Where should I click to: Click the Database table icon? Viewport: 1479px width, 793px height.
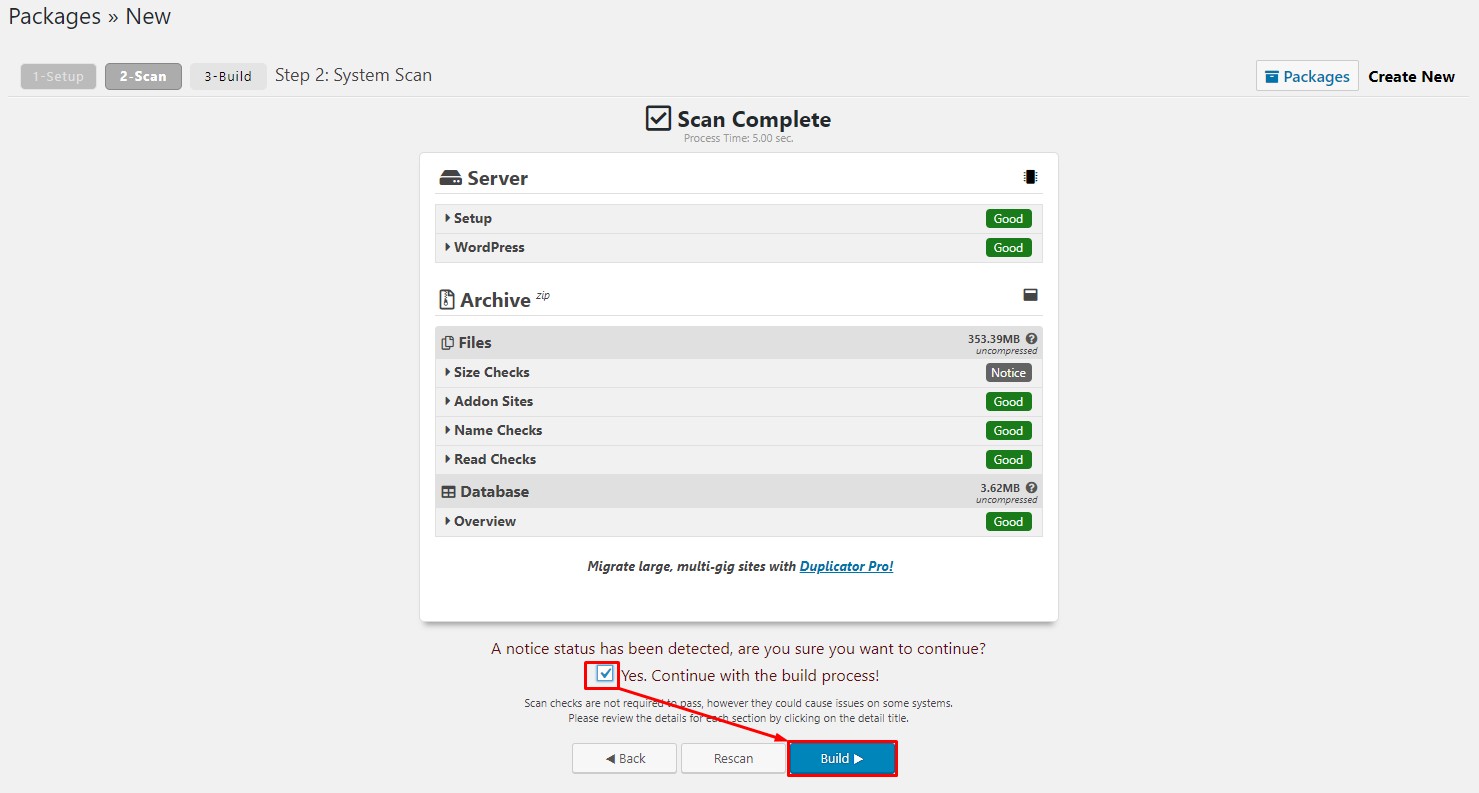pyautogui.click(x=448, y=492)
